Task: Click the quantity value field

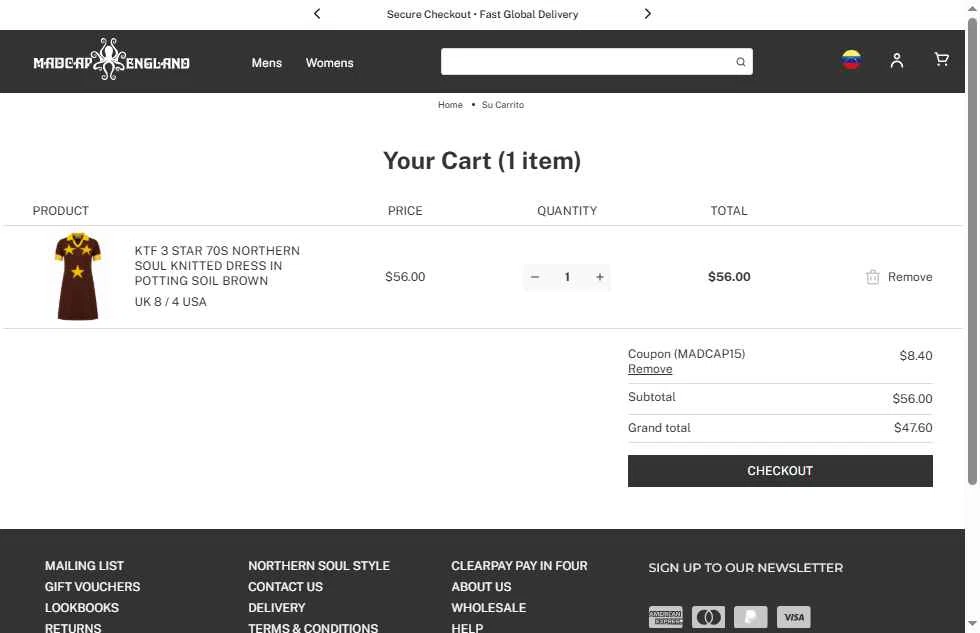Action: (567, 277)
